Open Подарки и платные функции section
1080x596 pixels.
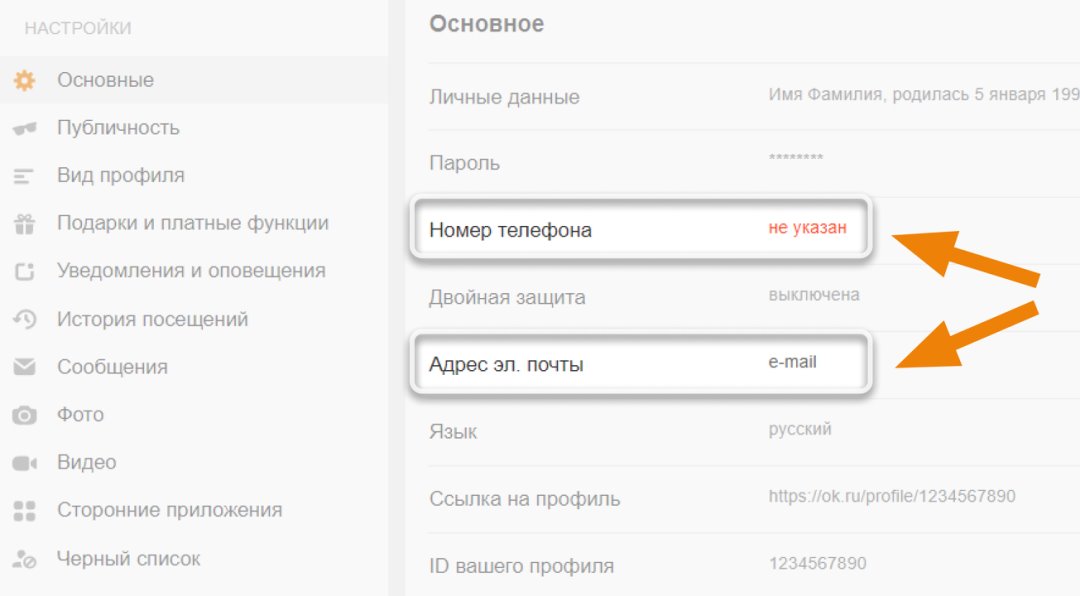pos(192,223)
